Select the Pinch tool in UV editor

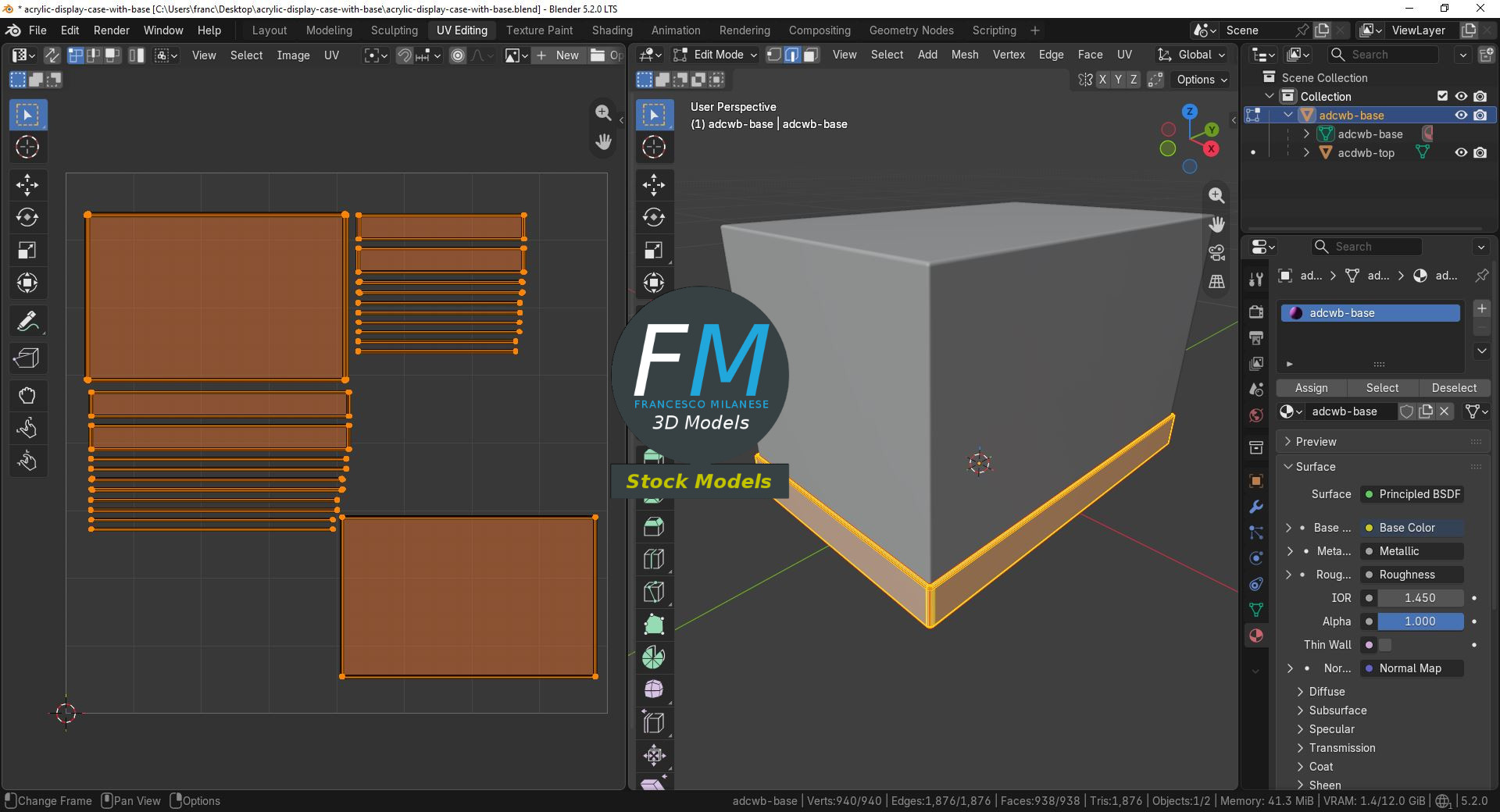27,461
